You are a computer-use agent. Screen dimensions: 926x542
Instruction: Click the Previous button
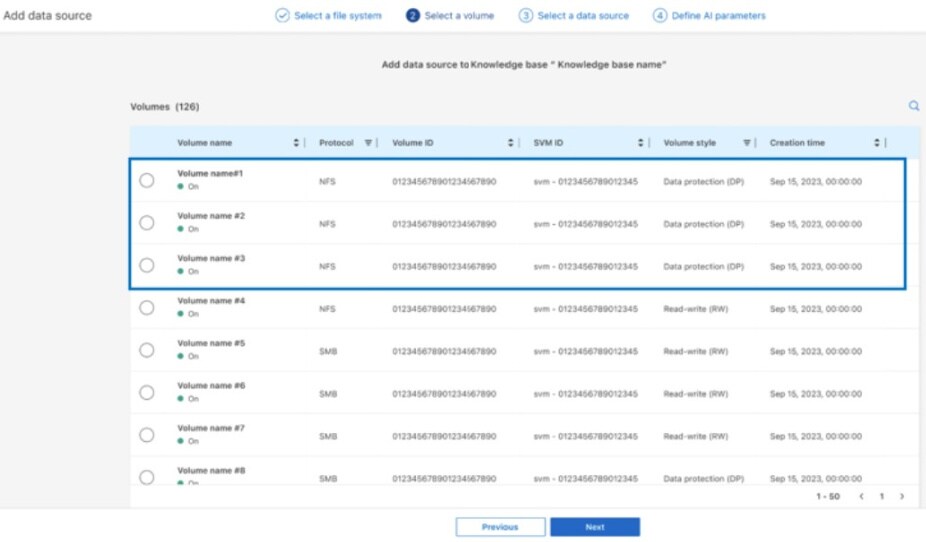coord(500,527)
